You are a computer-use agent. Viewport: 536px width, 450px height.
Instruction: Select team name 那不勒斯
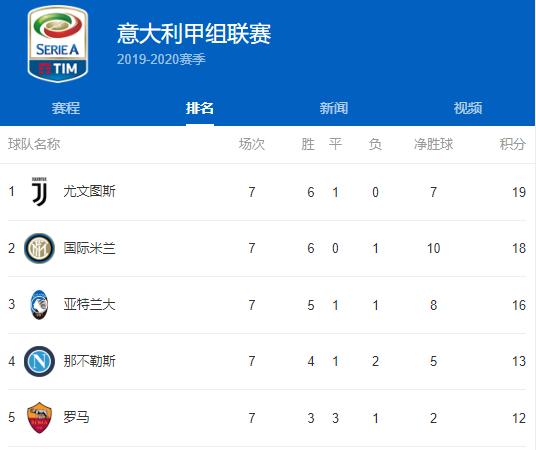click(x=90, y=361)
